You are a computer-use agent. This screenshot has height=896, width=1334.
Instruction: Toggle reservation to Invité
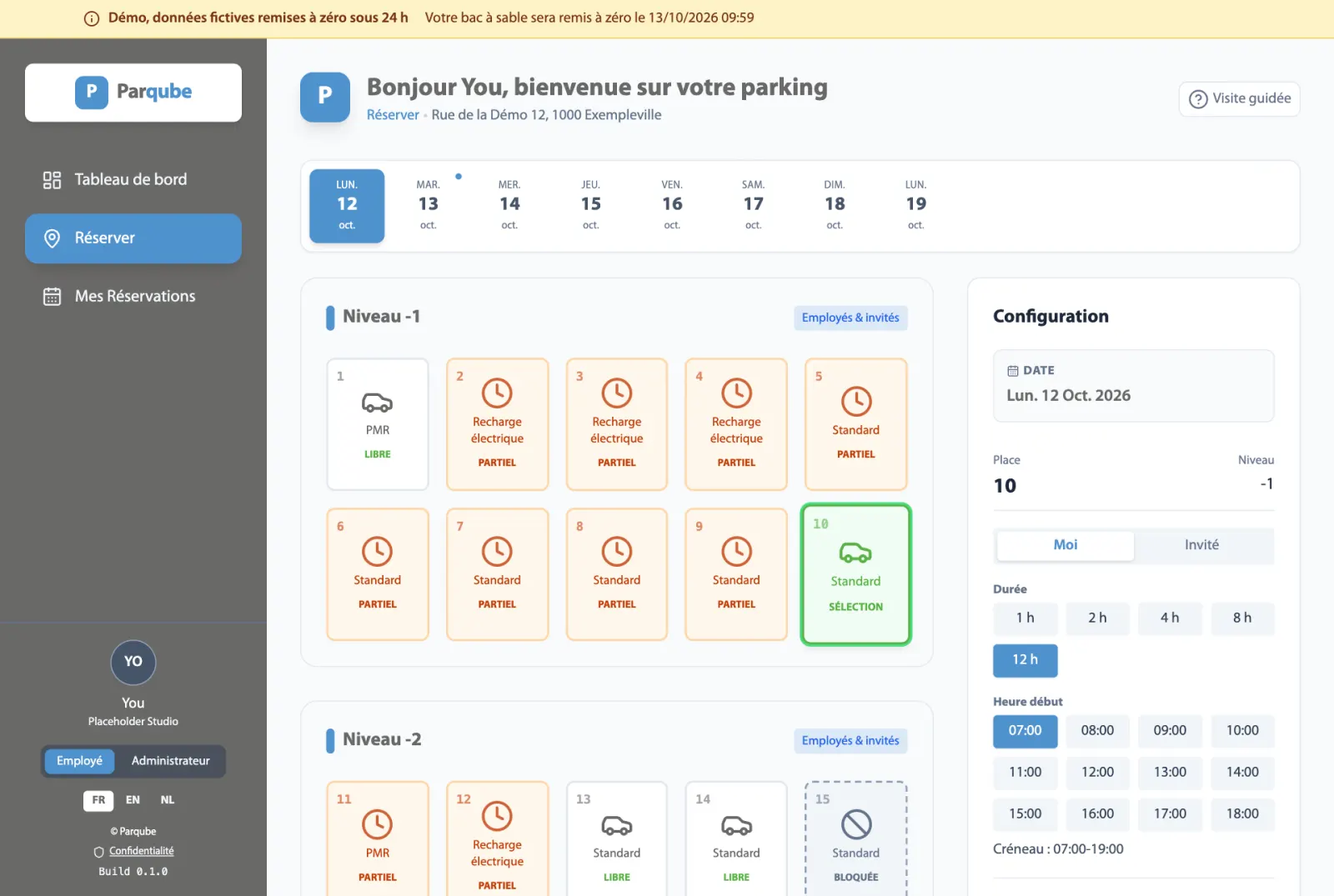pyautogui.click(x=1201, y=545)
